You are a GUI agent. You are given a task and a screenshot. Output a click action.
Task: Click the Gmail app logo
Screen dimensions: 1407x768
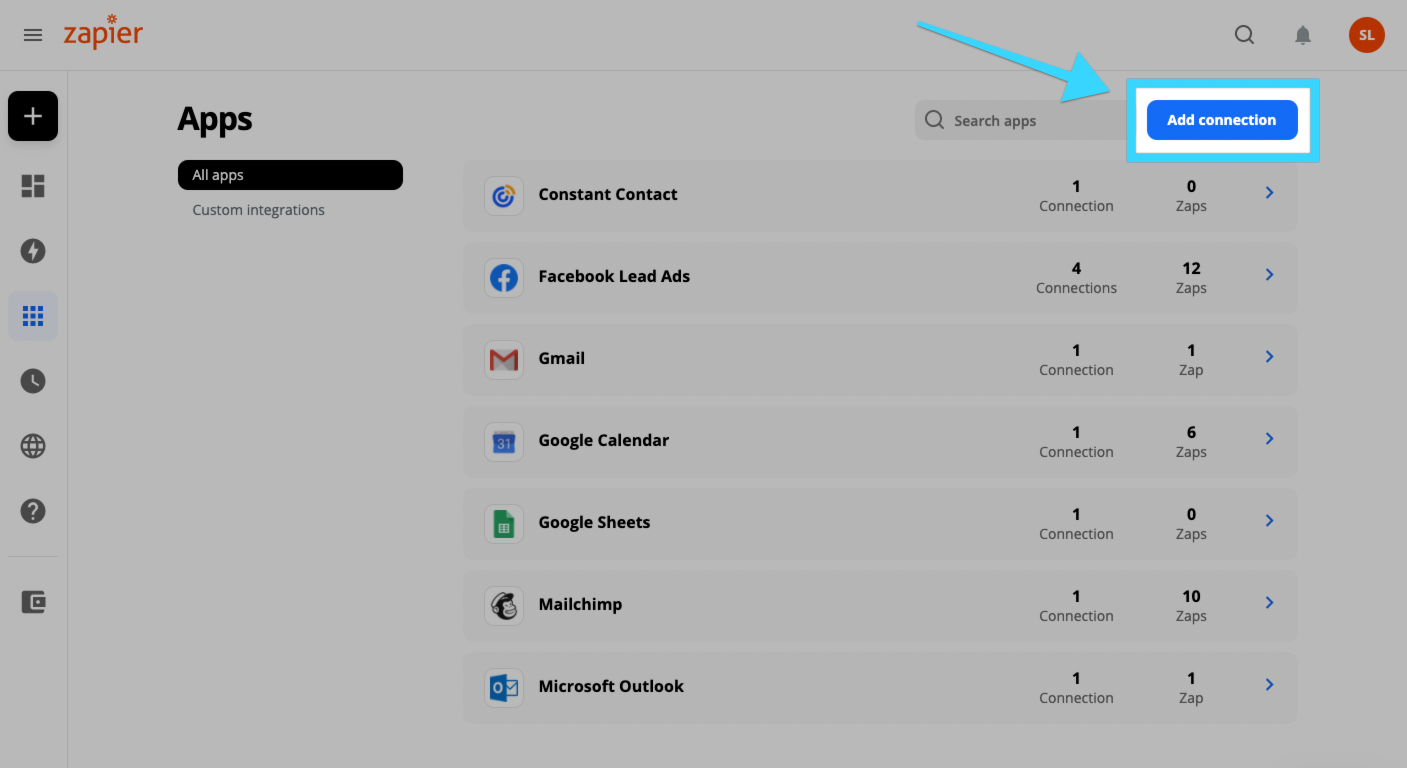coord(504,359)
